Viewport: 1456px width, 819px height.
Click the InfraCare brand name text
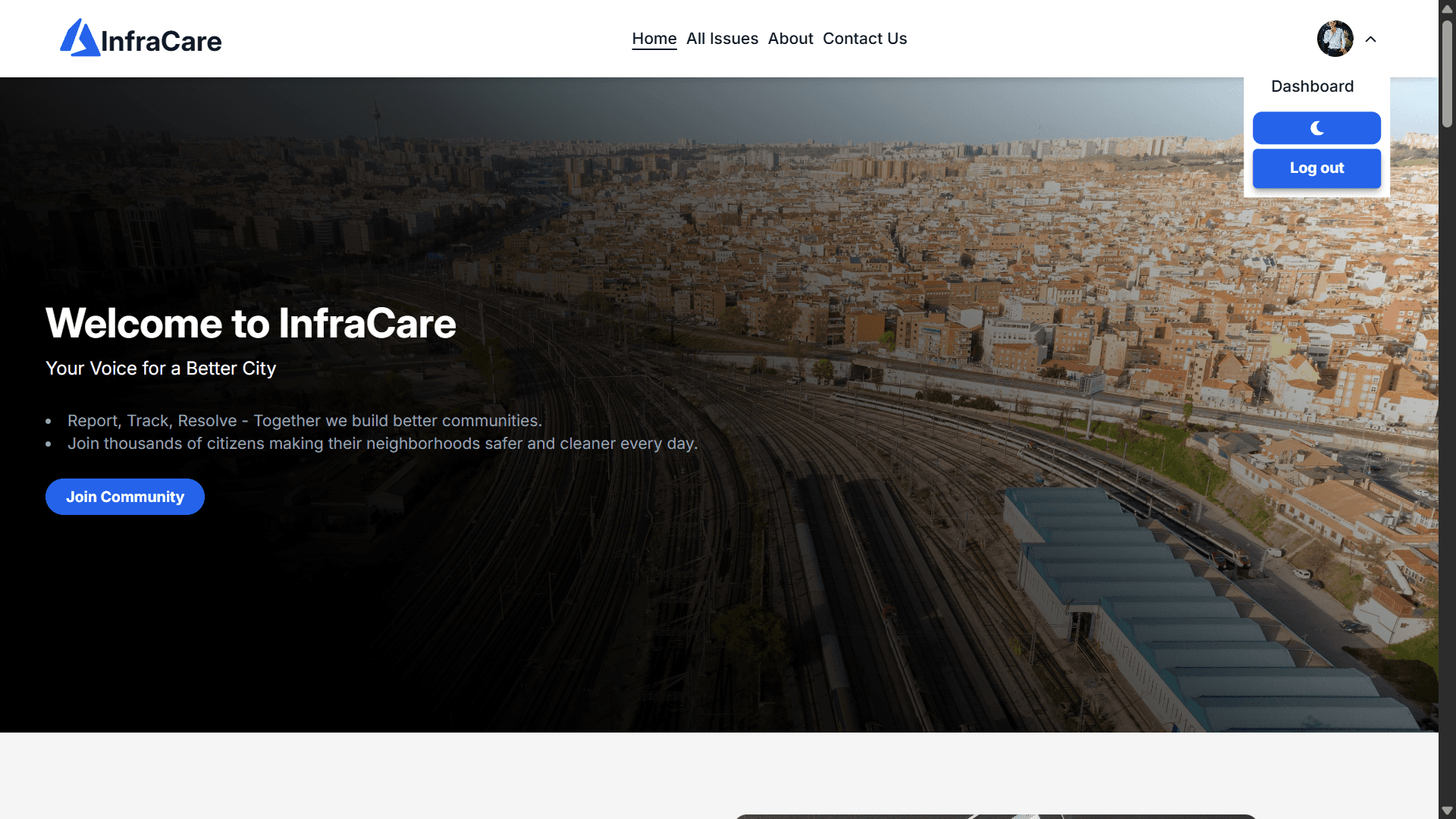point(161,41)
